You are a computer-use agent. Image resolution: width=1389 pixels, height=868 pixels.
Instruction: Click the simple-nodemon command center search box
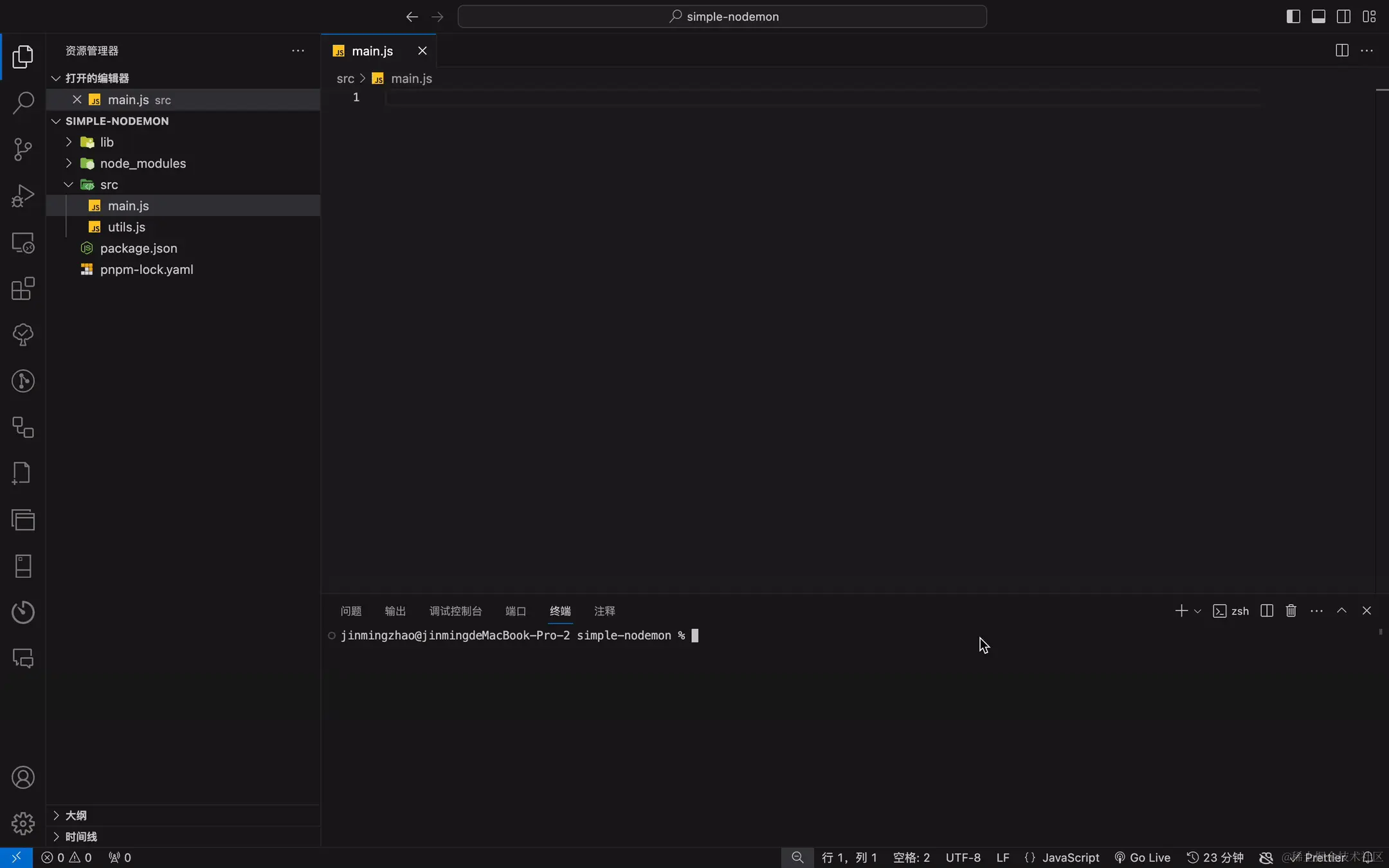[722, 17]
